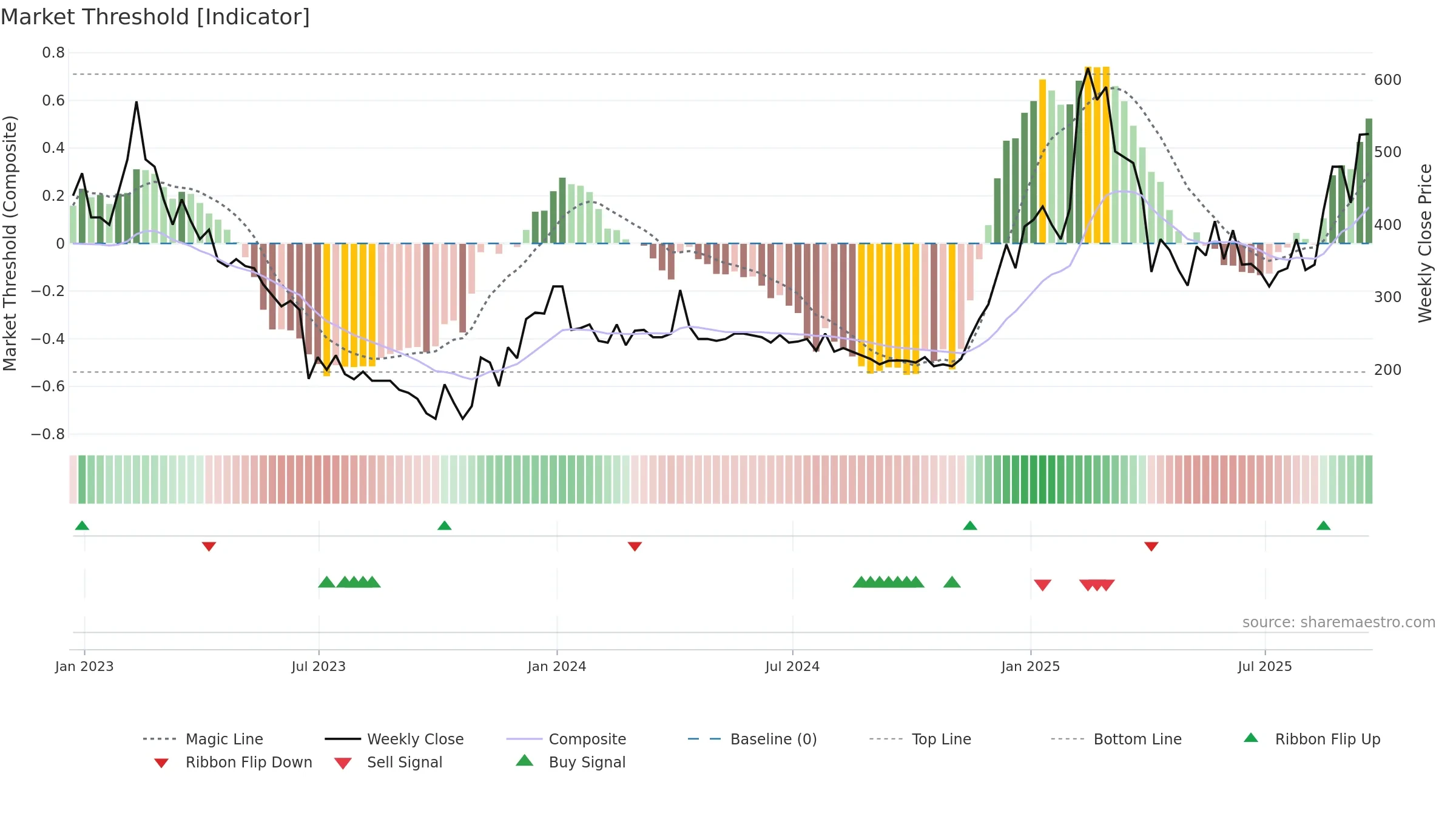
Task: Click the Ribbon Flip Down marker in spring 2023
Action: [x=209, y=547]
